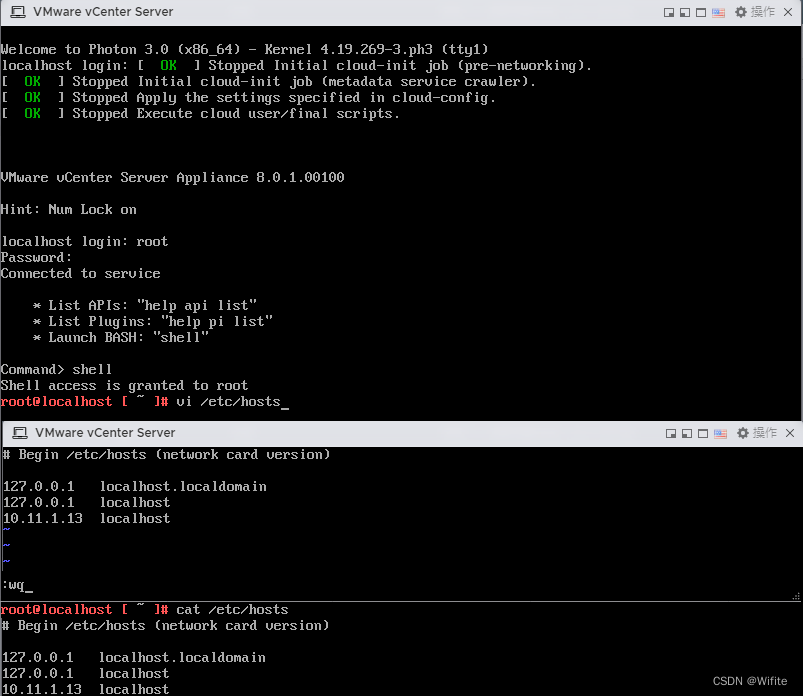The image size is (803, 696).
Task: Open the 操作 actions menu in lower console window
Action: [765, 433]
